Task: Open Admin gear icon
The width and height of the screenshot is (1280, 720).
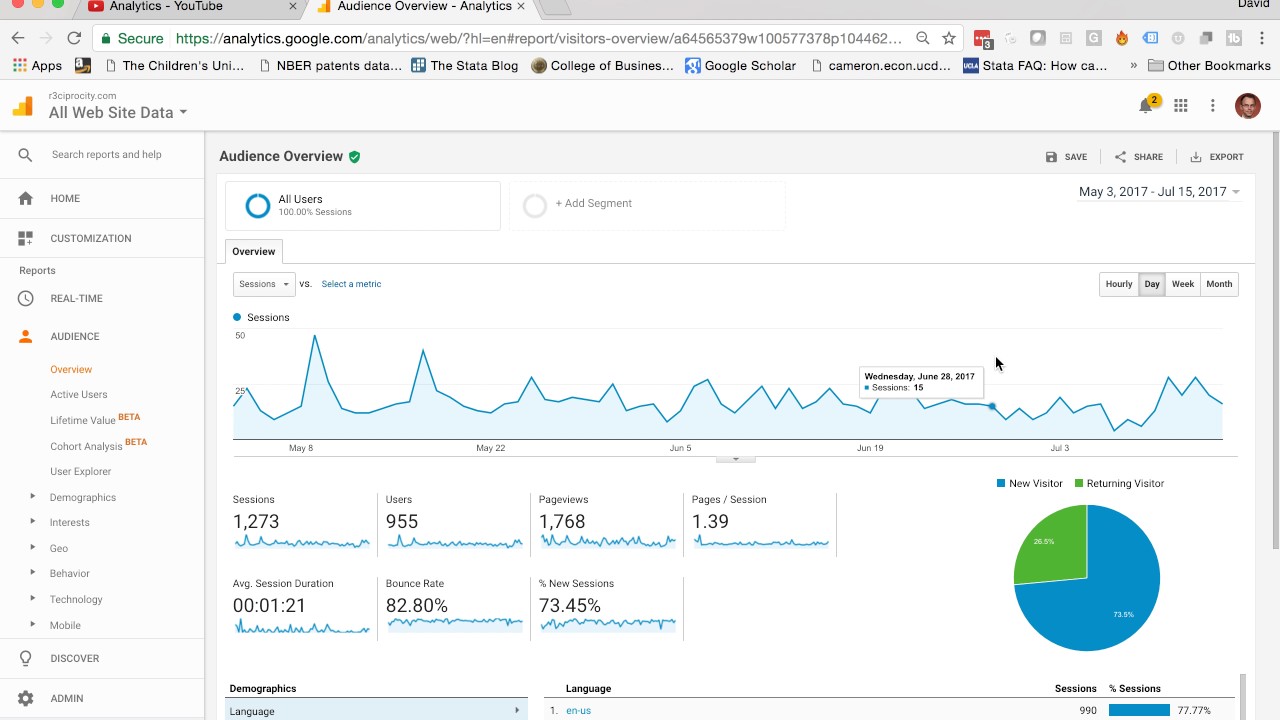Action: 26,698
